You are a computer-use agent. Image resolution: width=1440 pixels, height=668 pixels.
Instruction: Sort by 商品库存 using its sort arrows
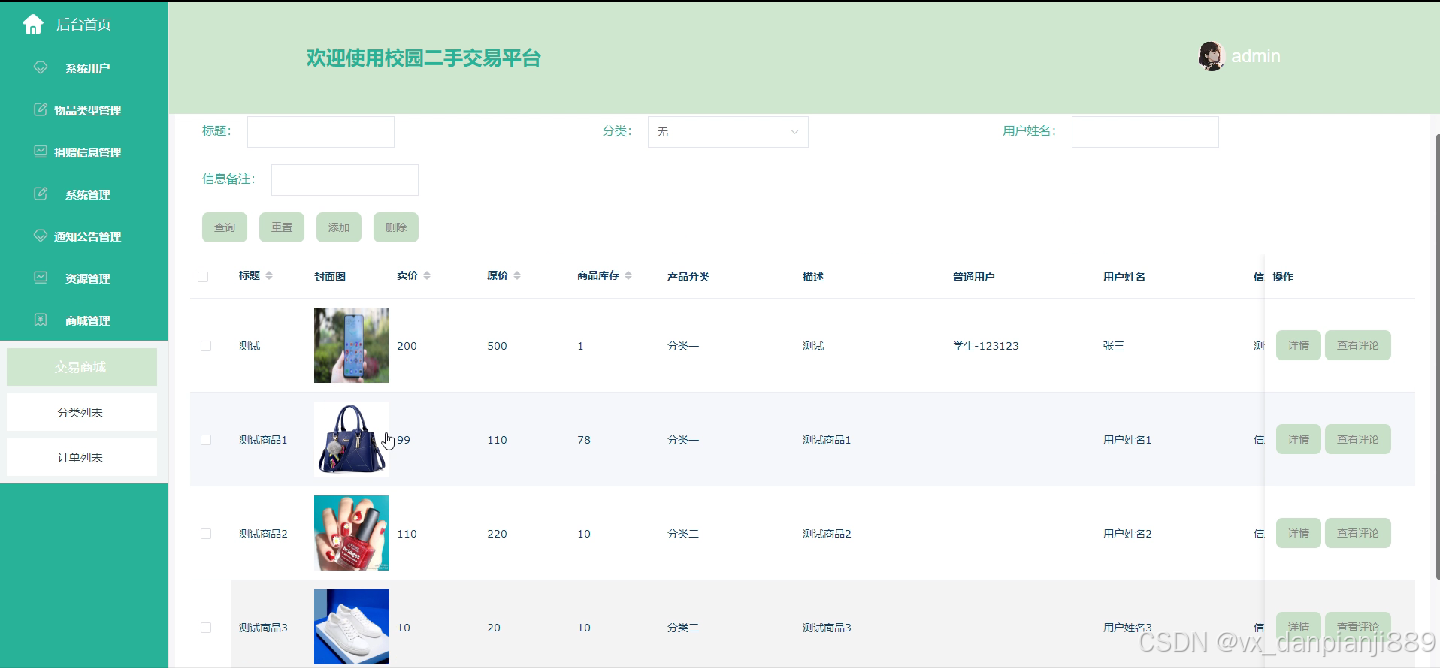(627, 276)
